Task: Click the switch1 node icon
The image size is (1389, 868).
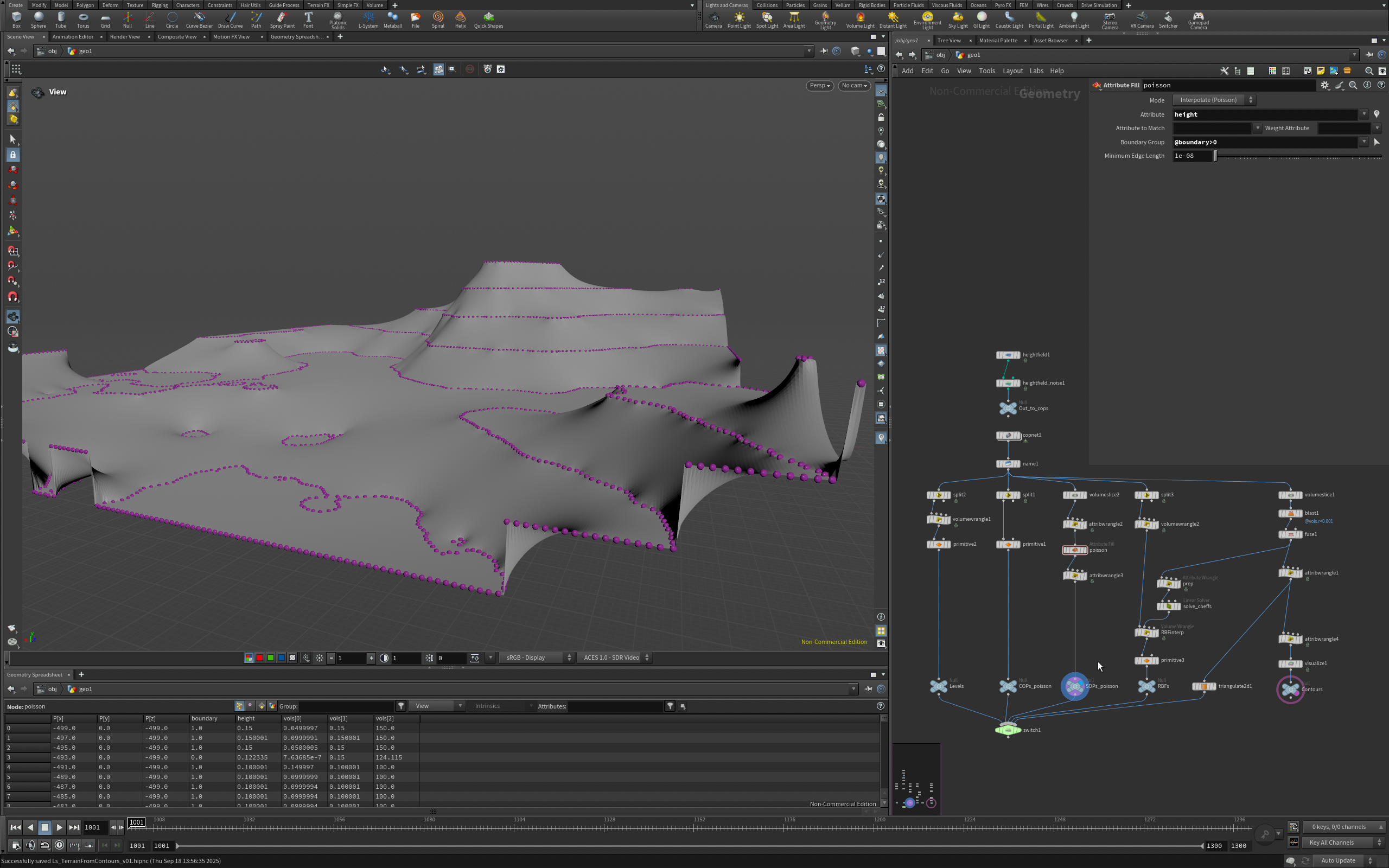Action: coord(1008,730)
